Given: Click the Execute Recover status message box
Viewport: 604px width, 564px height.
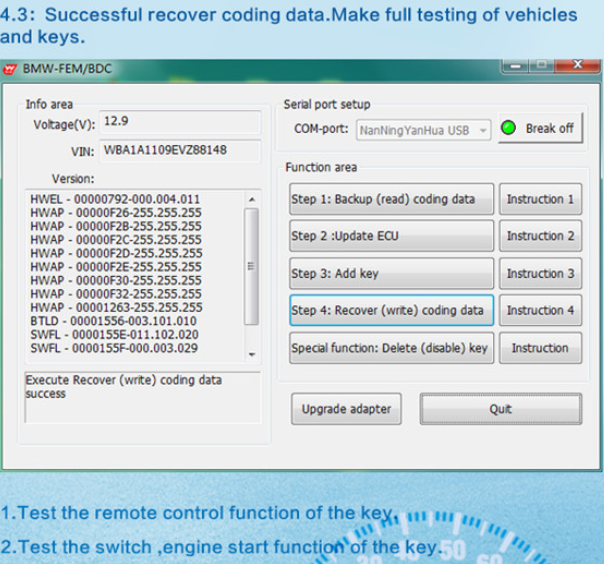Looking at the screenshot, I should (143, 397).
